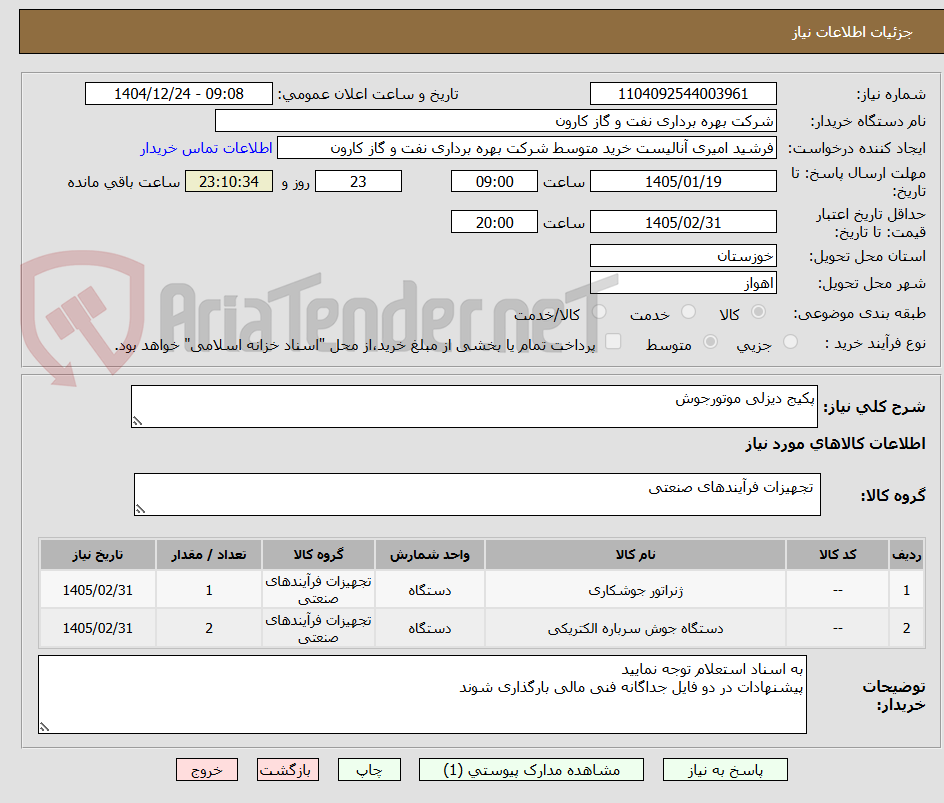
Task: Open مشاهده مدارک پیوستی (1) button
Action: click(x=532, y=770)
